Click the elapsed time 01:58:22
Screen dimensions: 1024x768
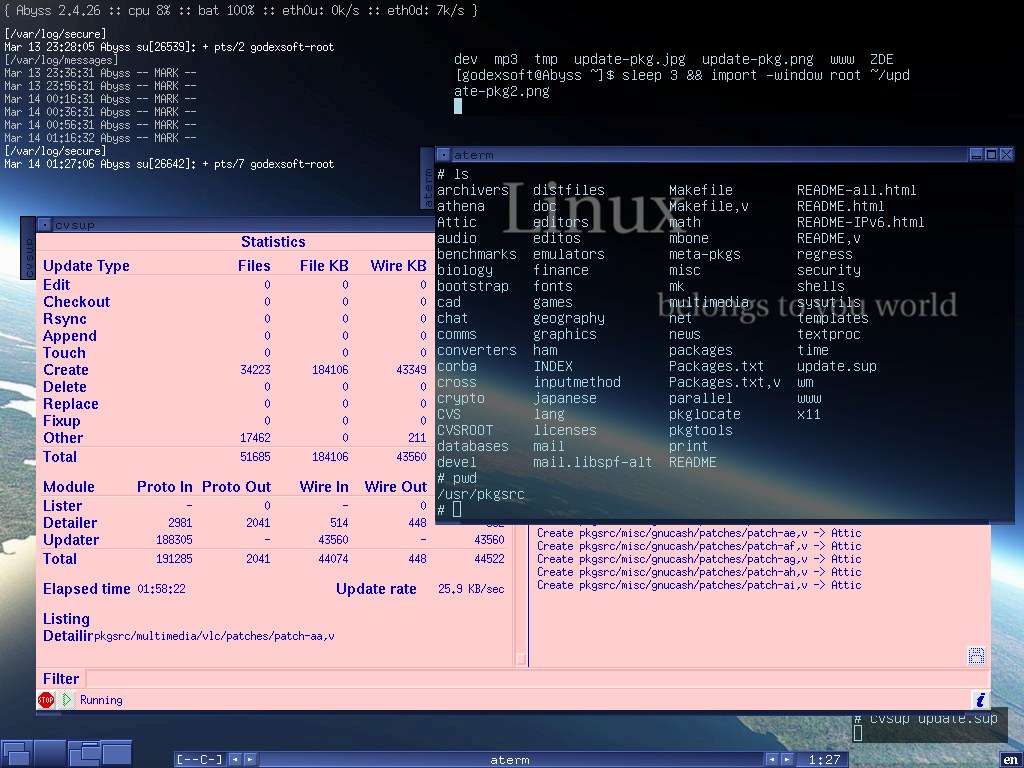pos(161,588)
